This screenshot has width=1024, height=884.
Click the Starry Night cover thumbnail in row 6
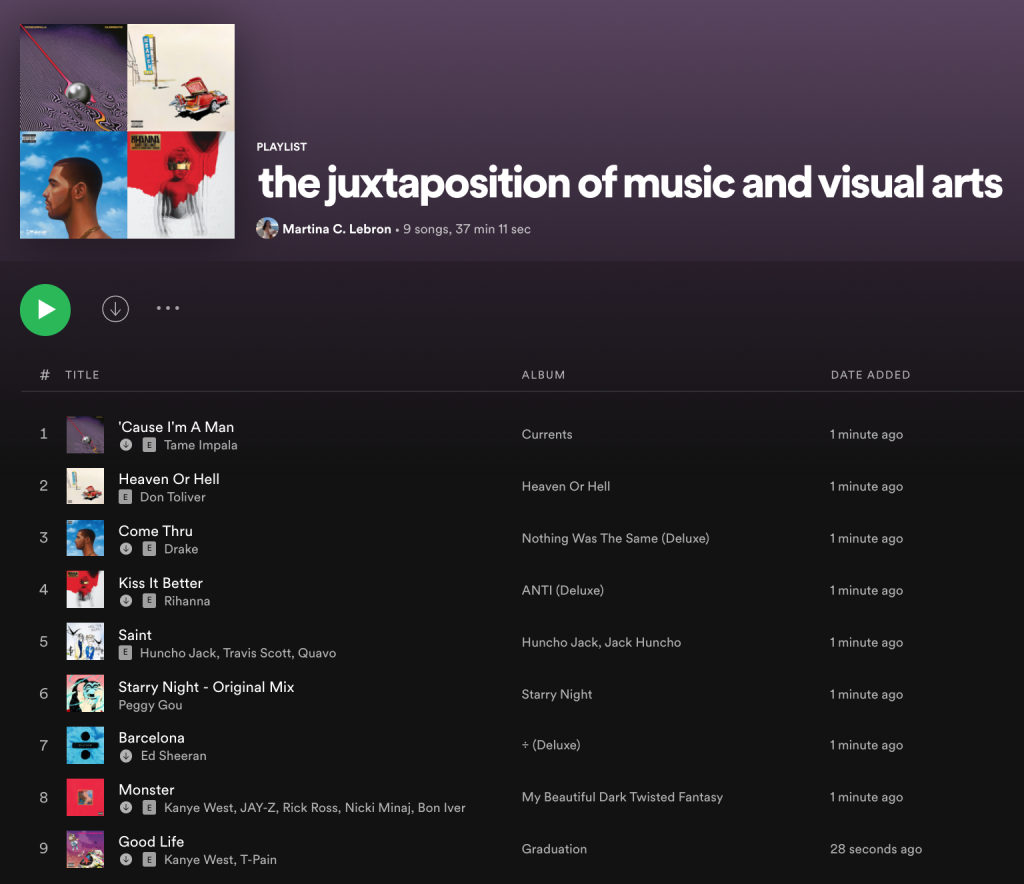[x=85, y=693]
